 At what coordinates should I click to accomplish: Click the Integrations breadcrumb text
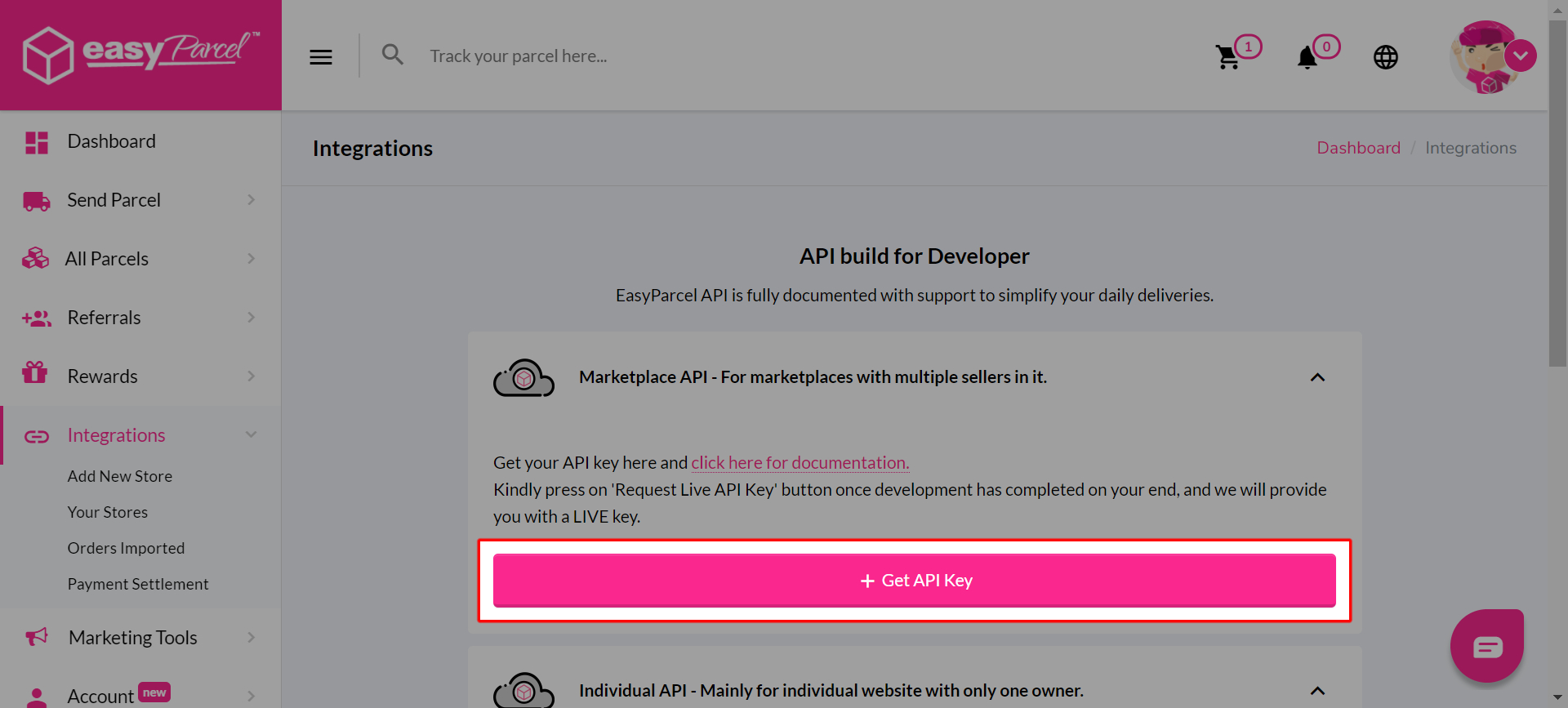coord(1471,148)
